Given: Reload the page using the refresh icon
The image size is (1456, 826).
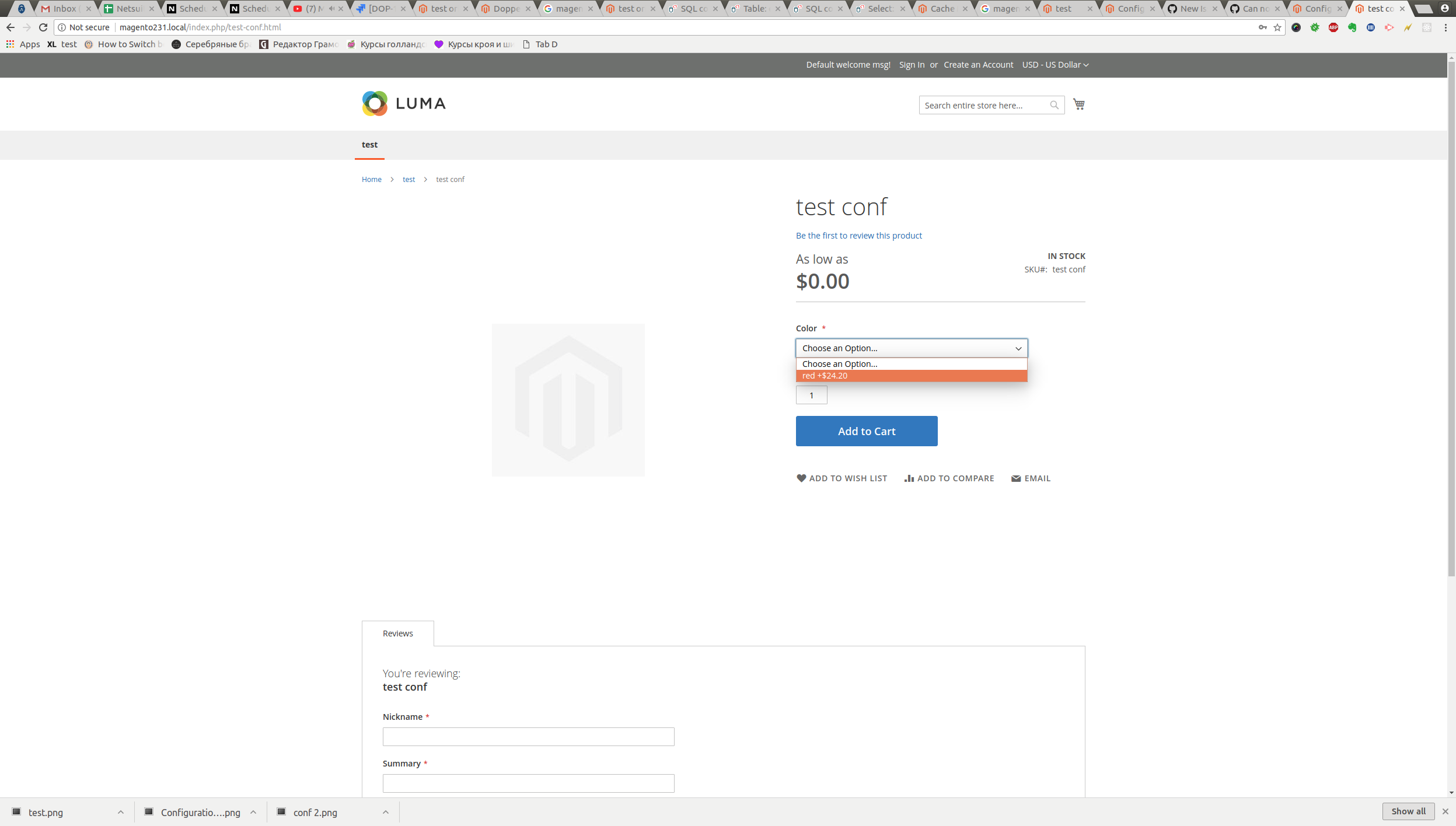Looking at the screenshot, I should [44, 27].
